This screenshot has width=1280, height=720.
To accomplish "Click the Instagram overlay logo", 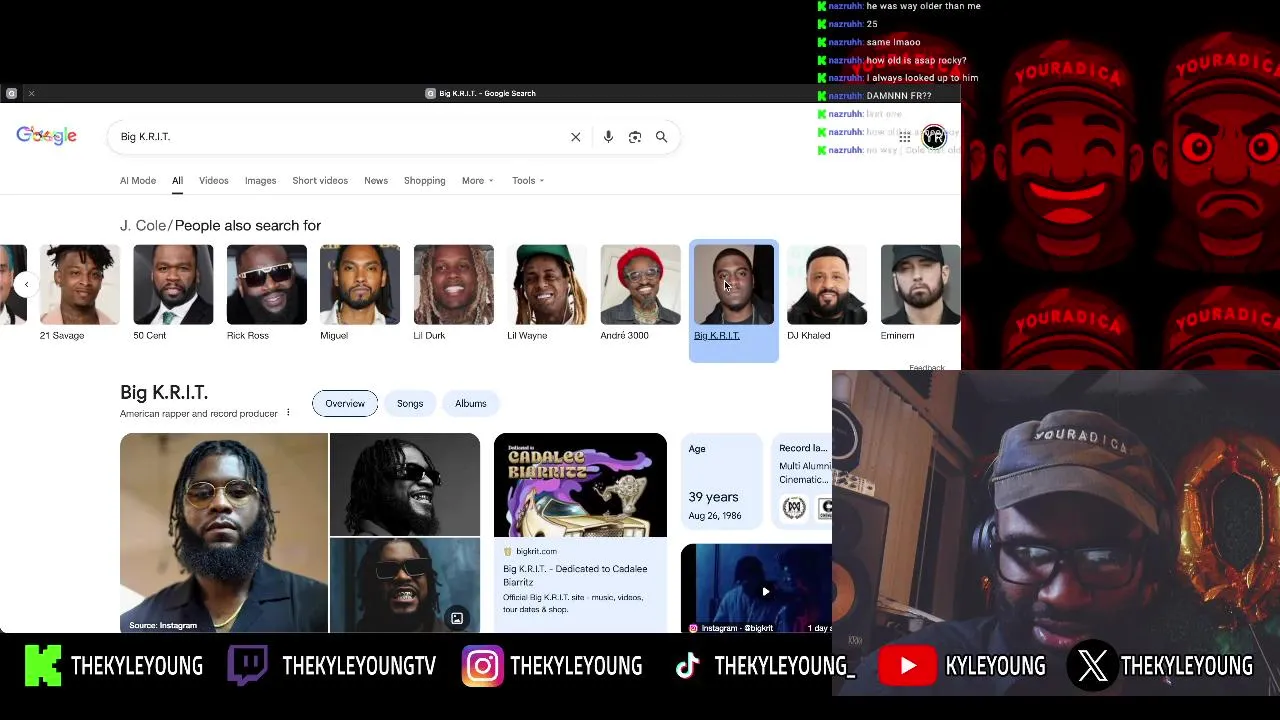I will point(482,666).
